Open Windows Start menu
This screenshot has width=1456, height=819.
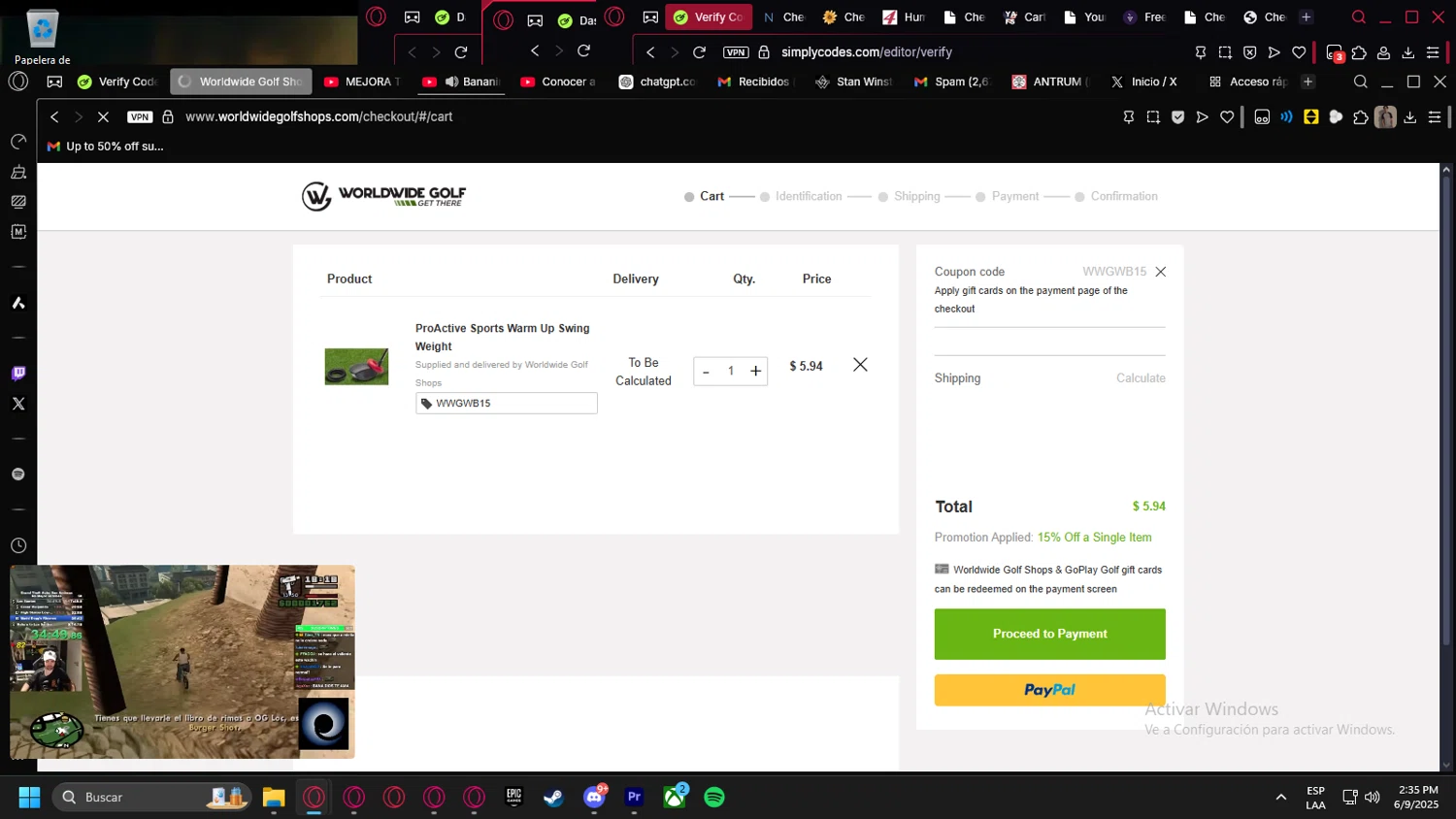[x=29, y=798]
